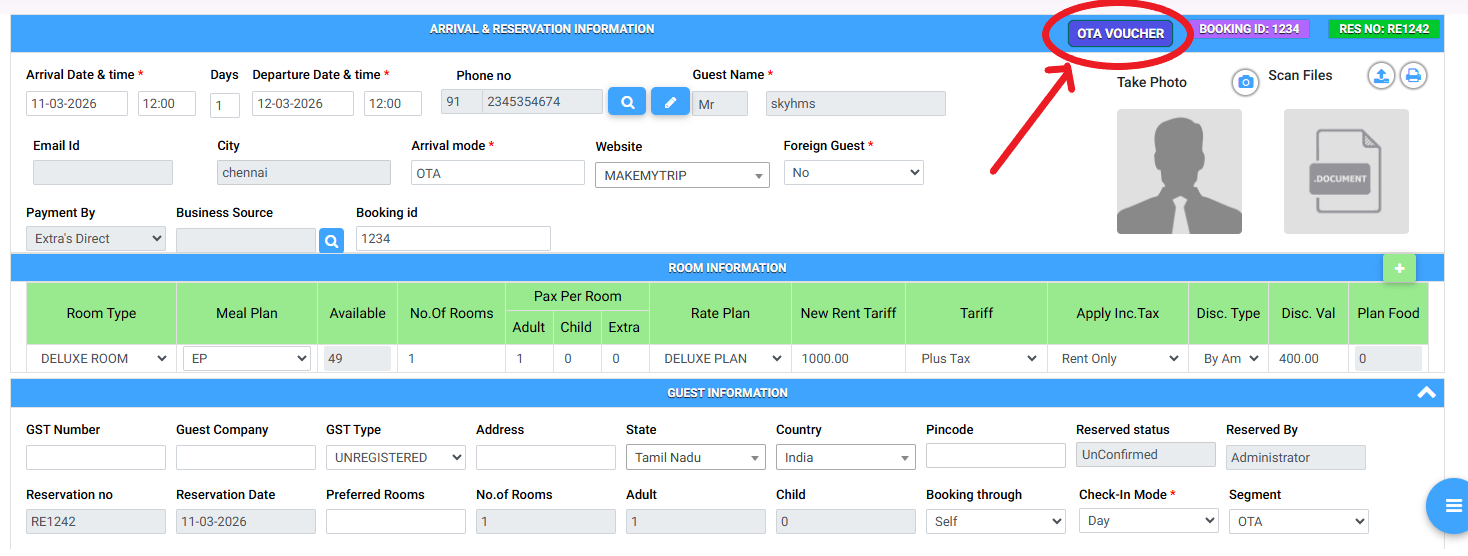
Task: Click the GST Number input field
Action: coord(96,458)
